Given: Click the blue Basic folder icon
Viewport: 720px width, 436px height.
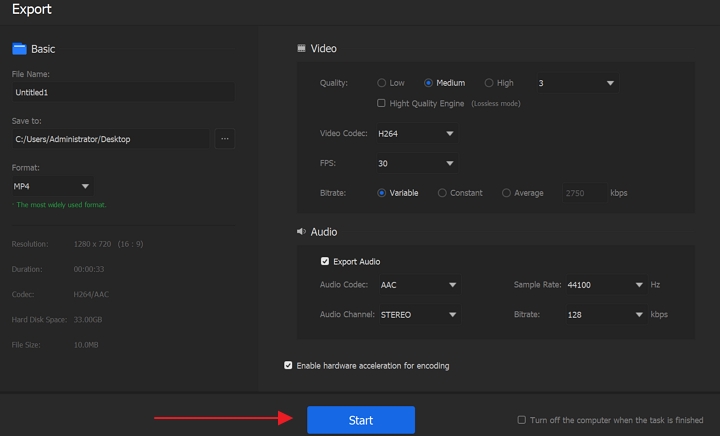Looking at the screenshot, I should point(19,48).
